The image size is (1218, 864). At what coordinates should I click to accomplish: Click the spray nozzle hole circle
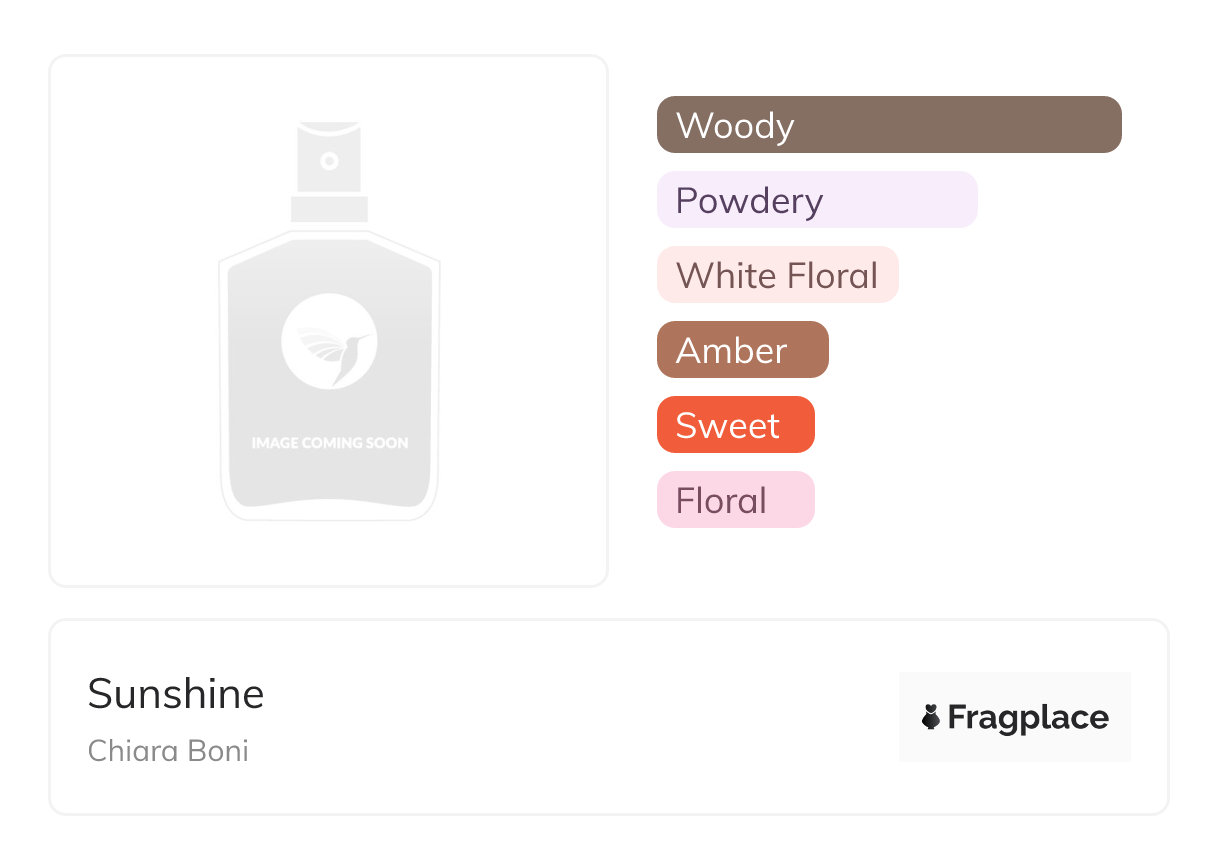click(329, 160)
